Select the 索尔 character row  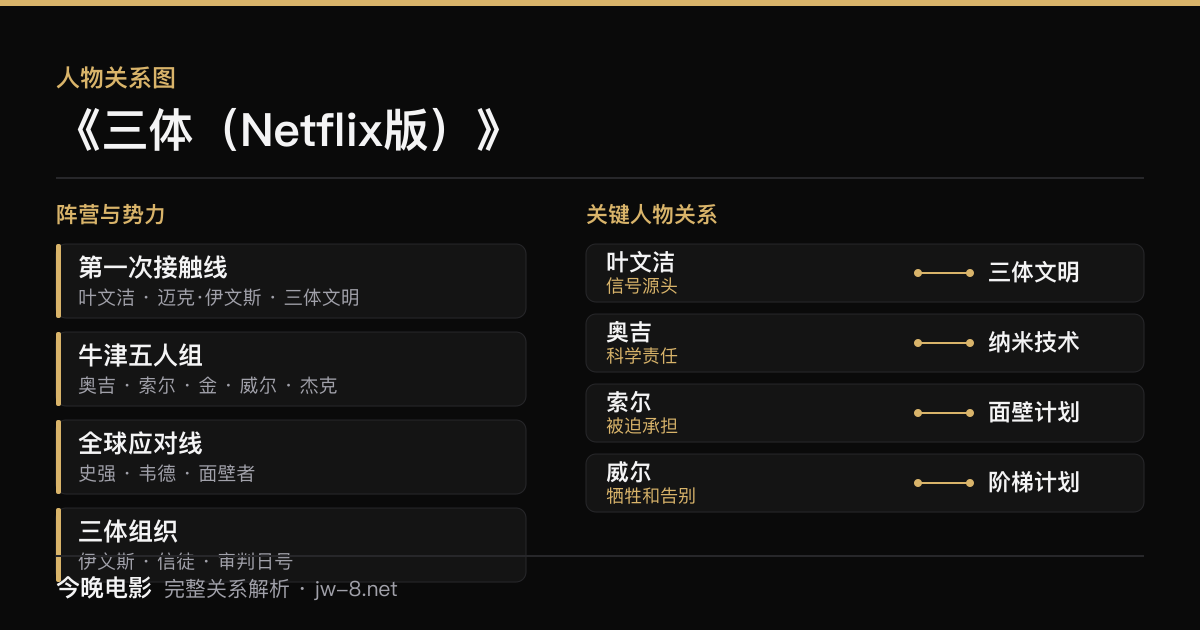[x=865, y=413]
